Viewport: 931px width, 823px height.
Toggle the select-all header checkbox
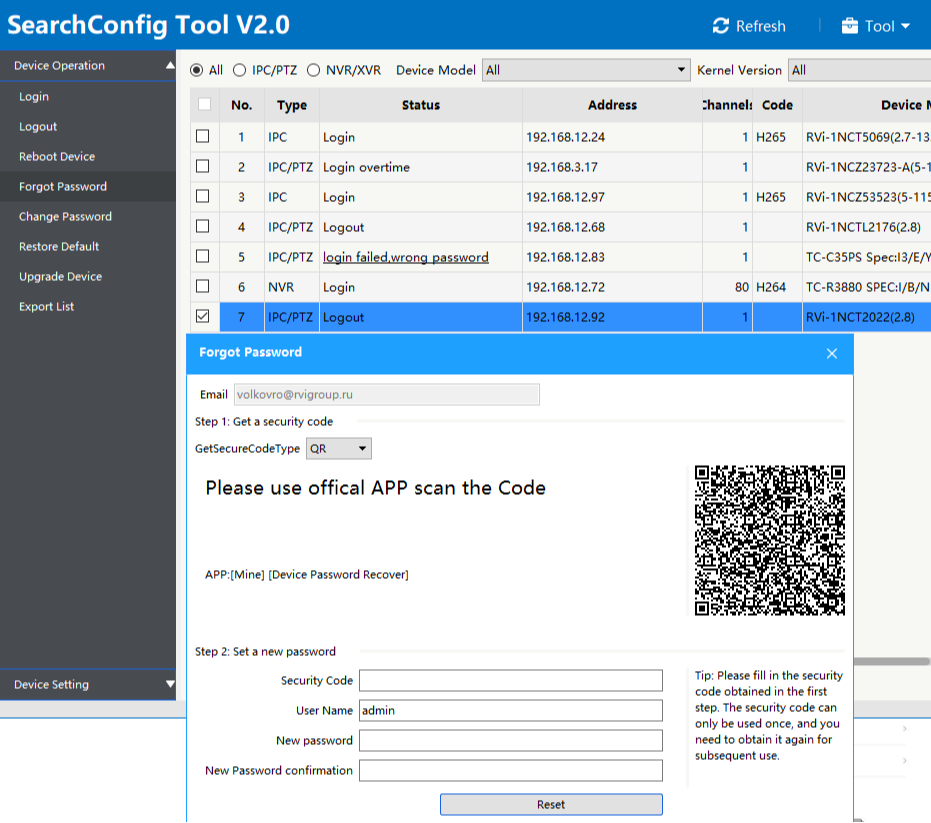(204, 104)
